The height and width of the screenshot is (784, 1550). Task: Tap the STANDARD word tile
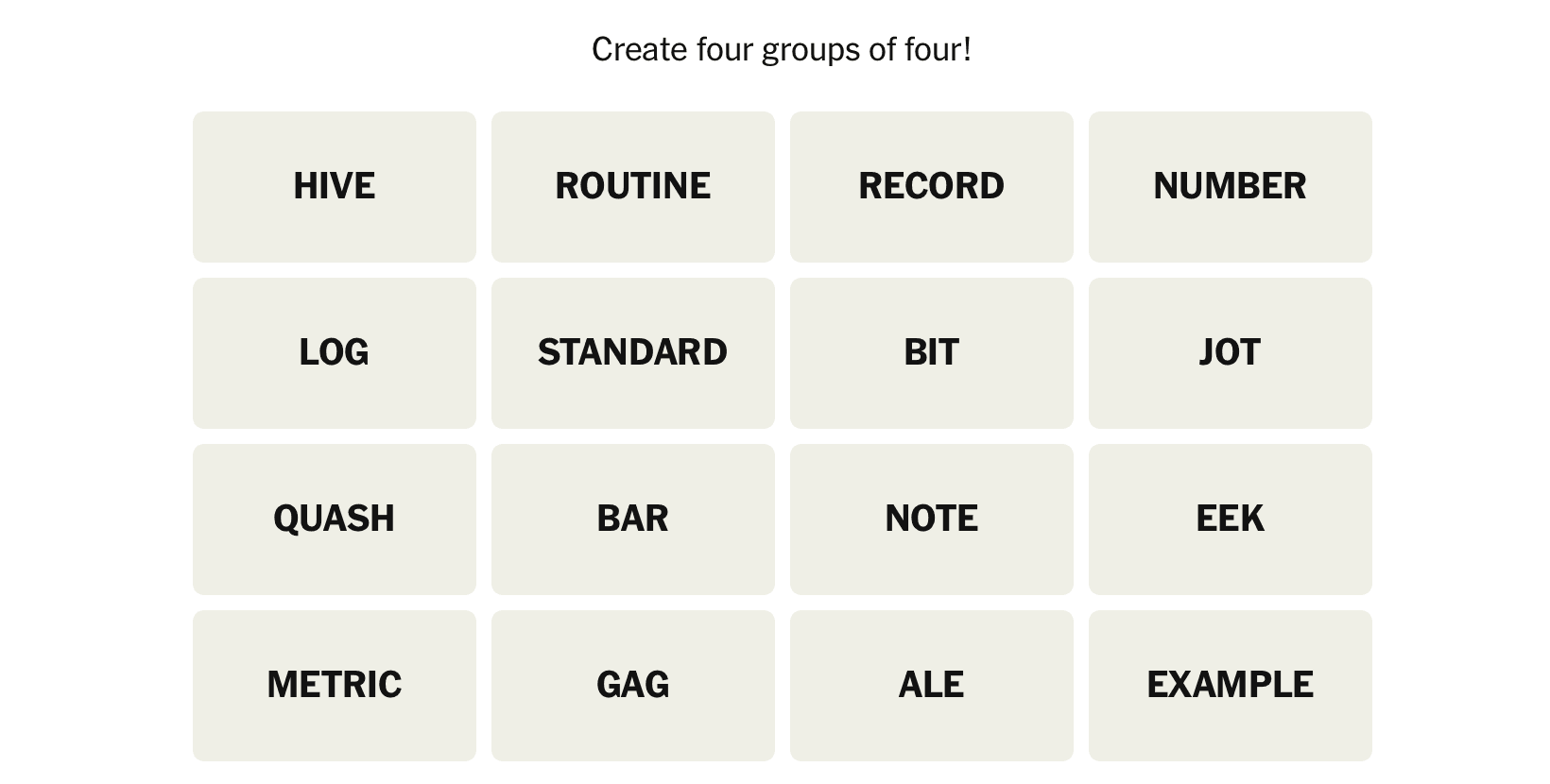coord(632,352)
